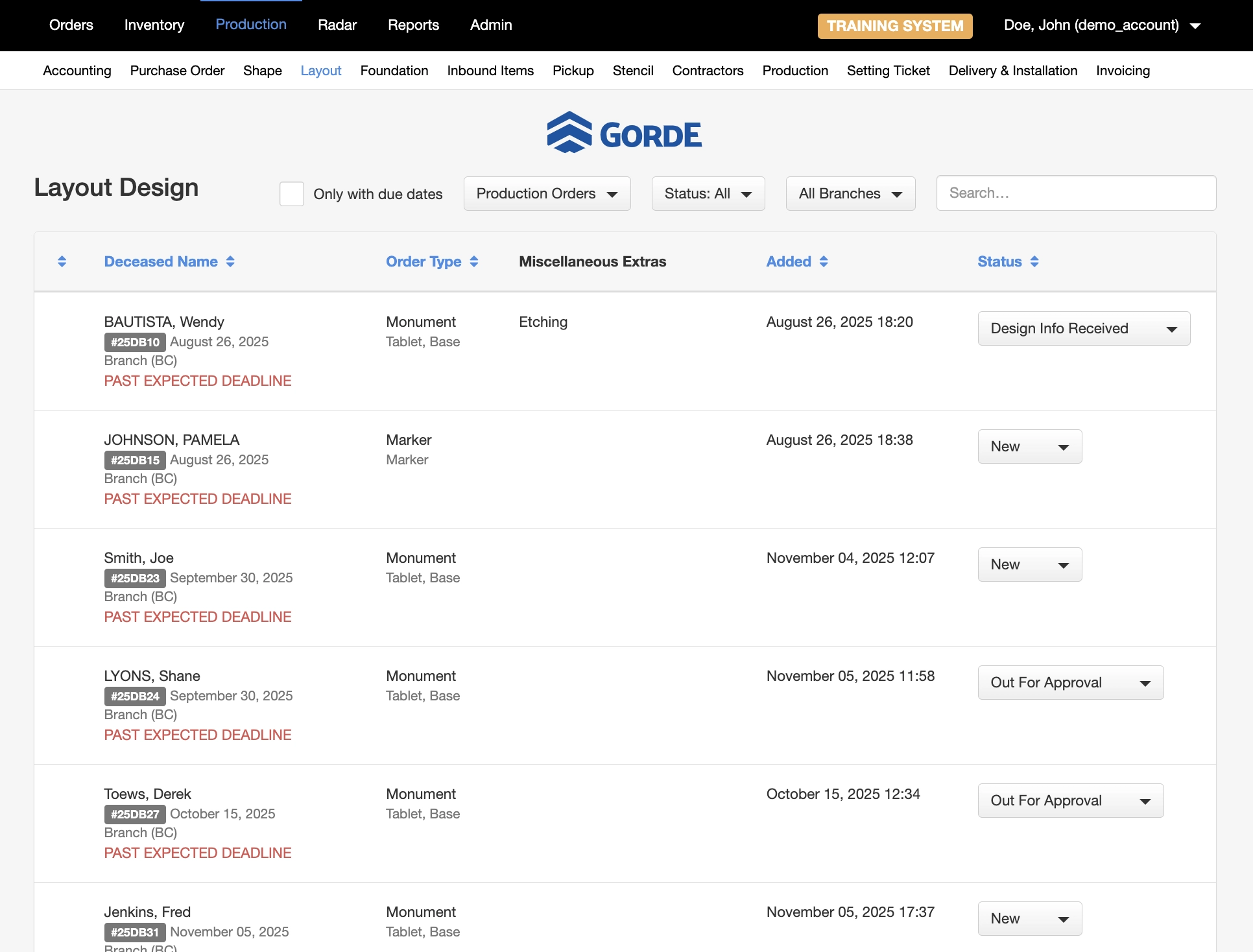
Task: Click the first column's sort arrows icon
Action: click(x=62, y=261)
